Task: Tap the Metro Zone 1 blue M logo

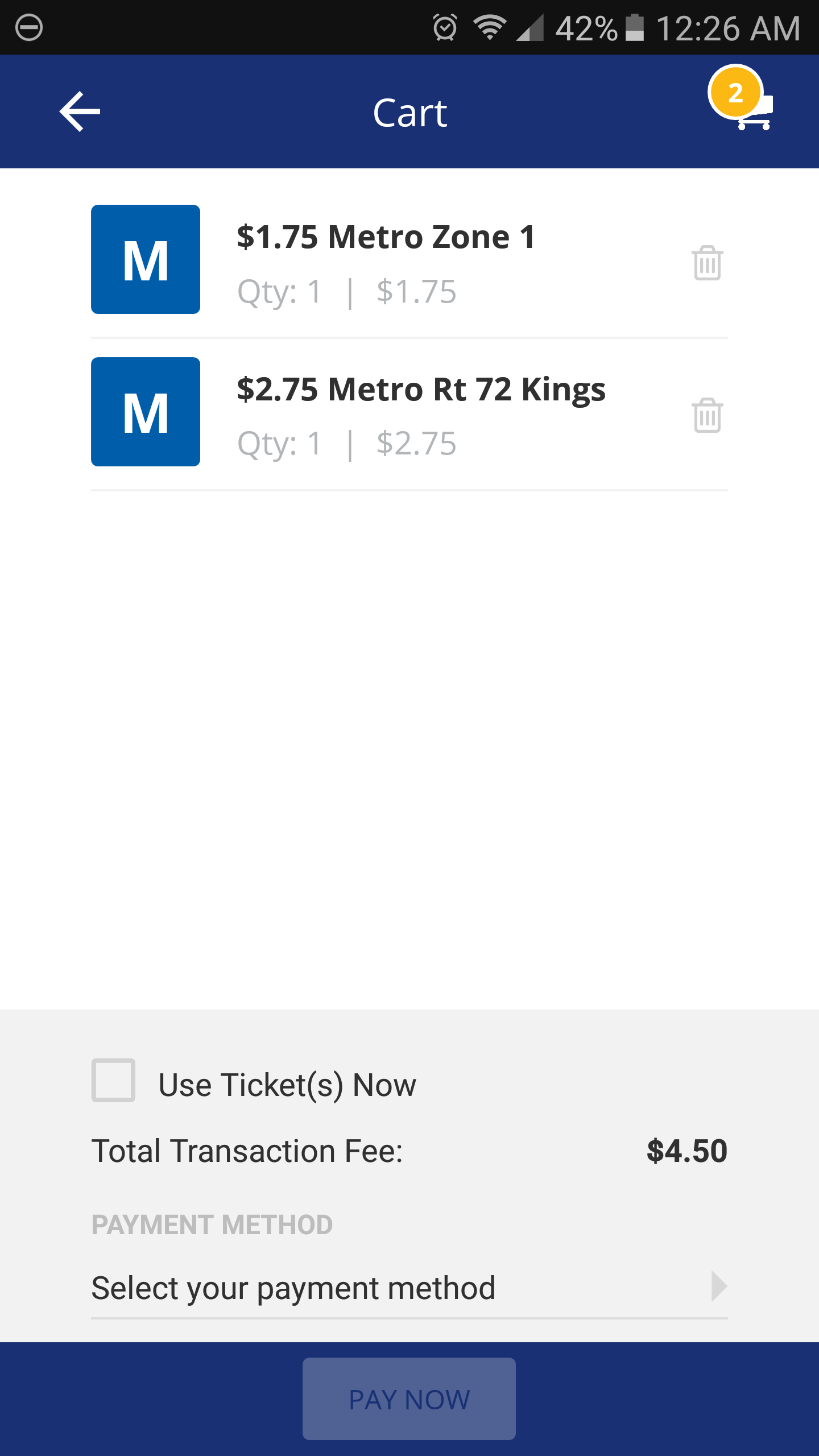Action: (x=146, y=259)
